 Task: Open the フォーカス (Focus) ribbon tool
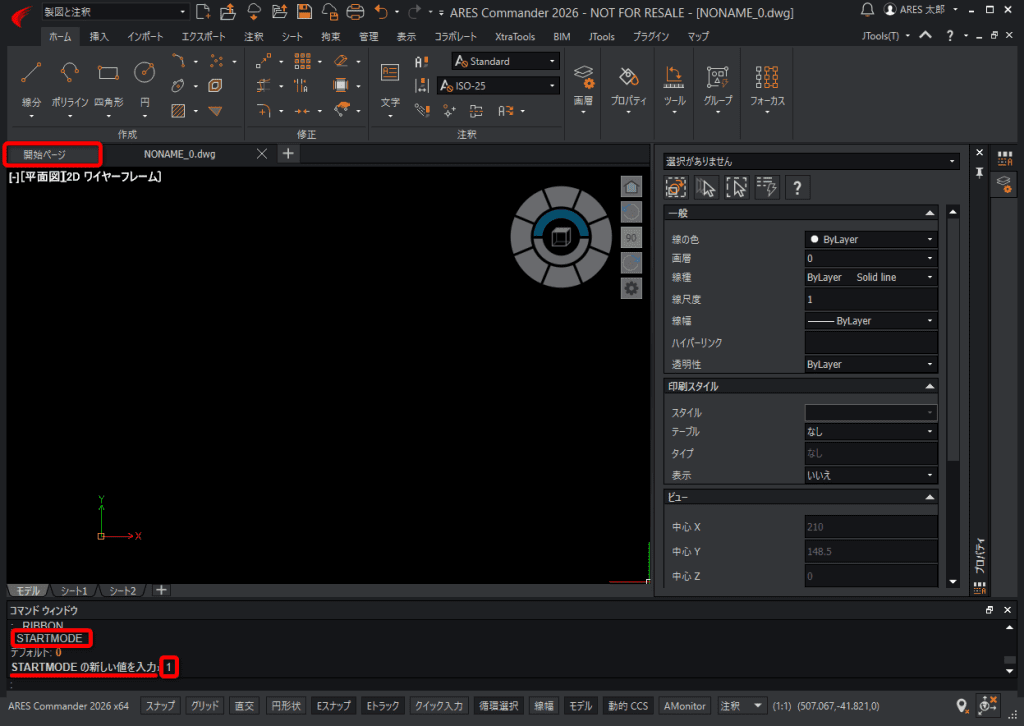767,78
